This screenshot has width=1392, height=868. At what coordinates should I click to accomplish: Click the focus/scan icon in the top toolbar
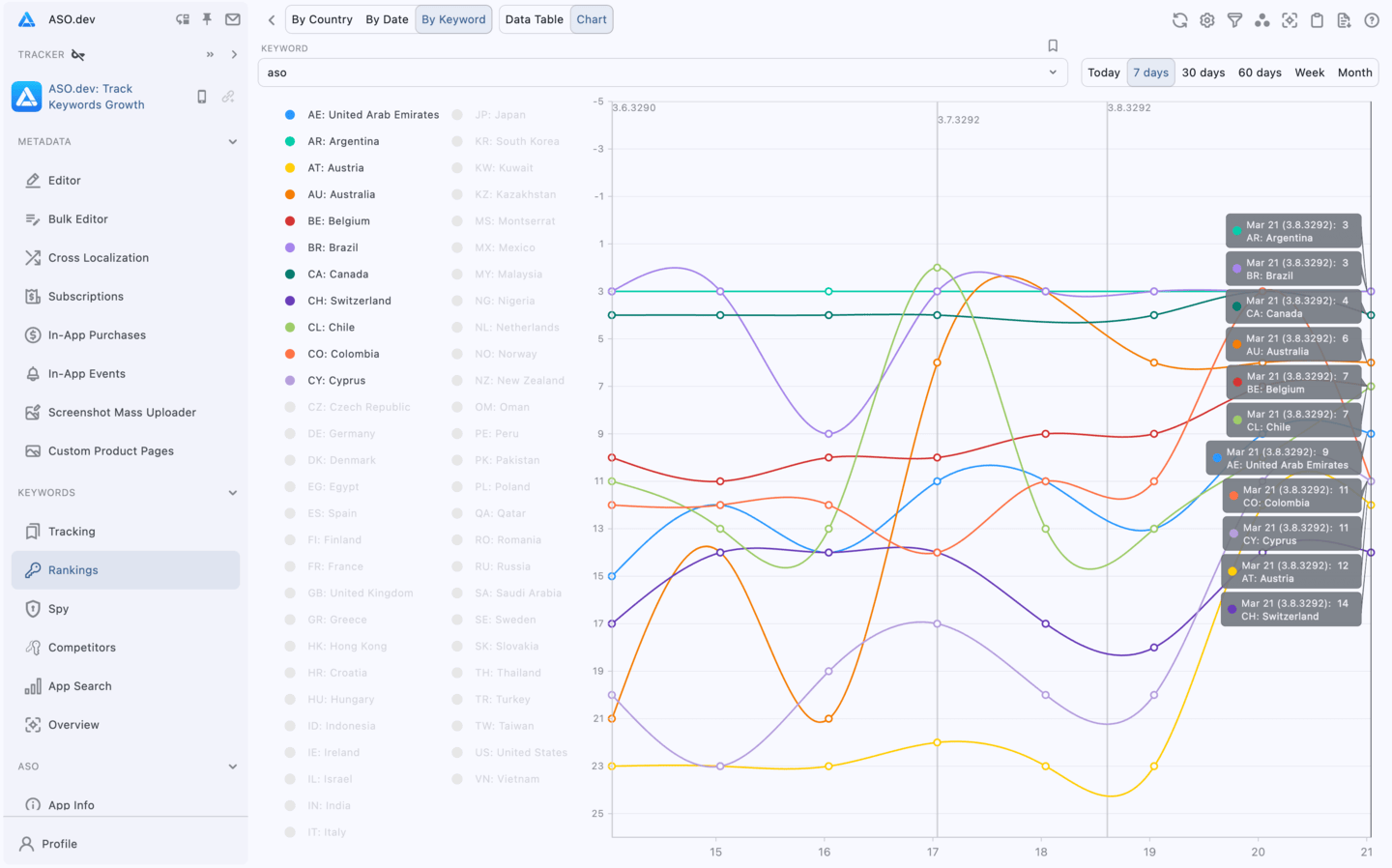(x=1290, y=19)
